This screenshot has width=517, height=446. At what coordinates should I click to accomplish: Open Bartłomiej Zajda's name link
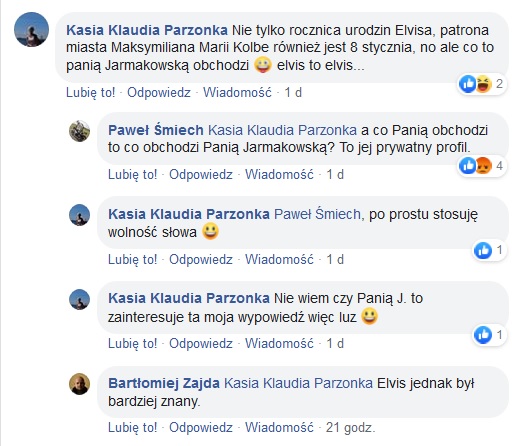tap(164, 383)
